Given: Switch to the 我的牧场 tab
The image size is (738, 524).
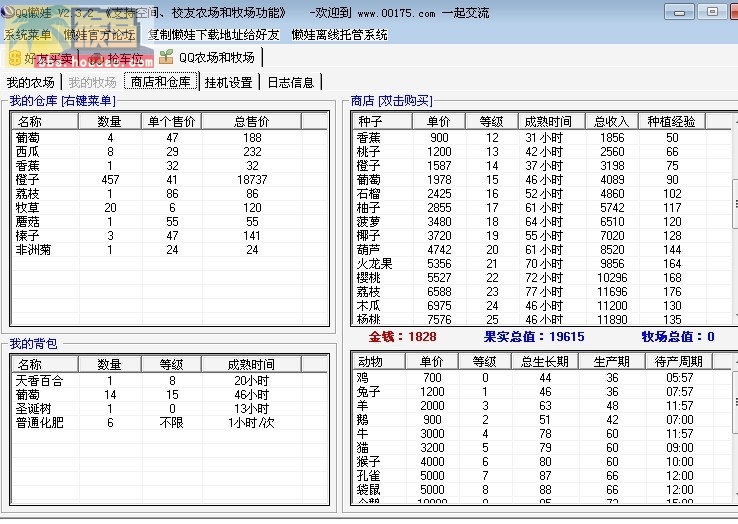Looking at the screenshot, I should coord(92,82).
